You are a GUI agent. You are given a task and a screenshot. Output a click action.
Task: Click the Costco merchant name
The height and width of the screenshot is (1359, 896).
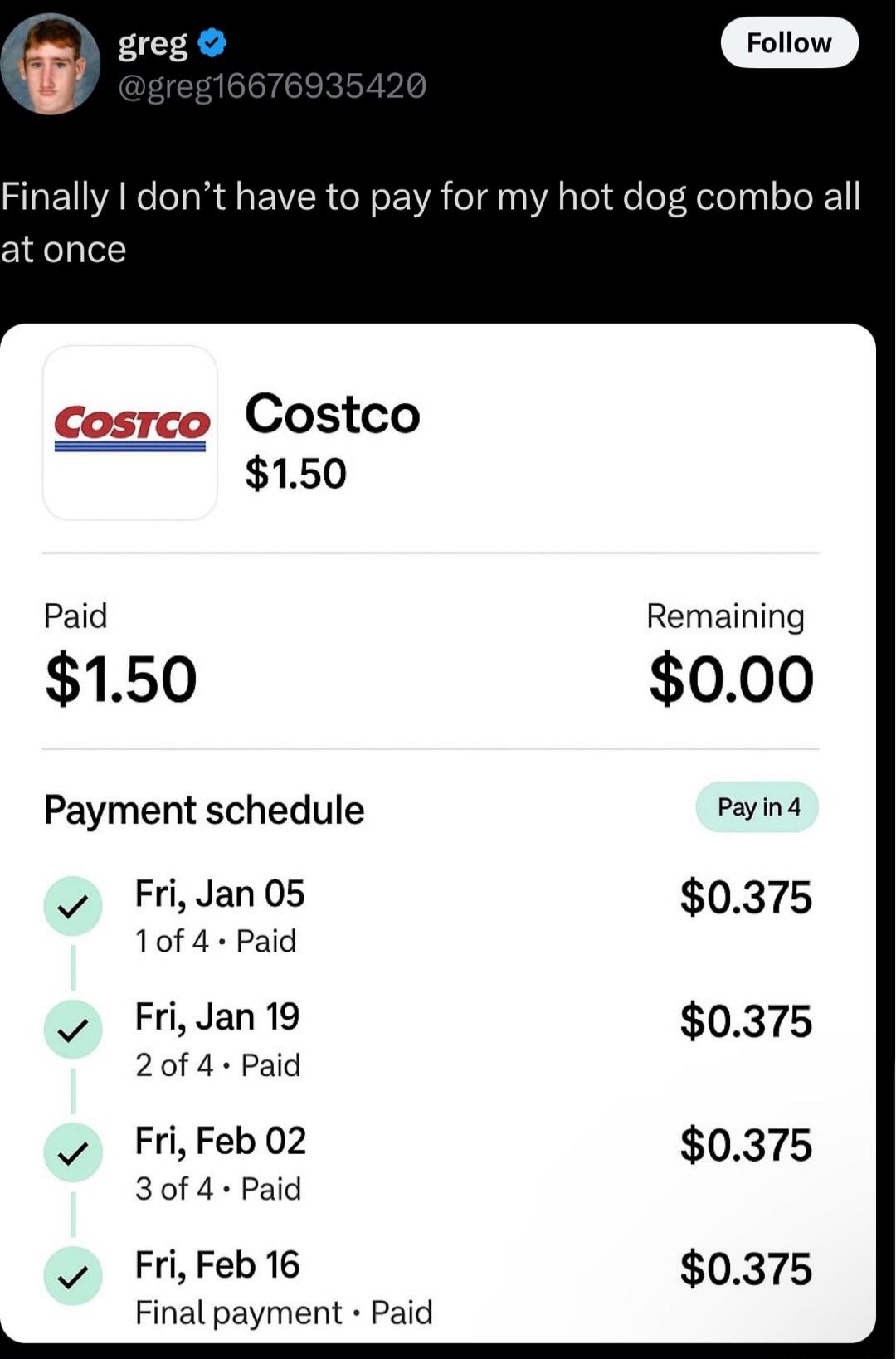pos(333,413)
